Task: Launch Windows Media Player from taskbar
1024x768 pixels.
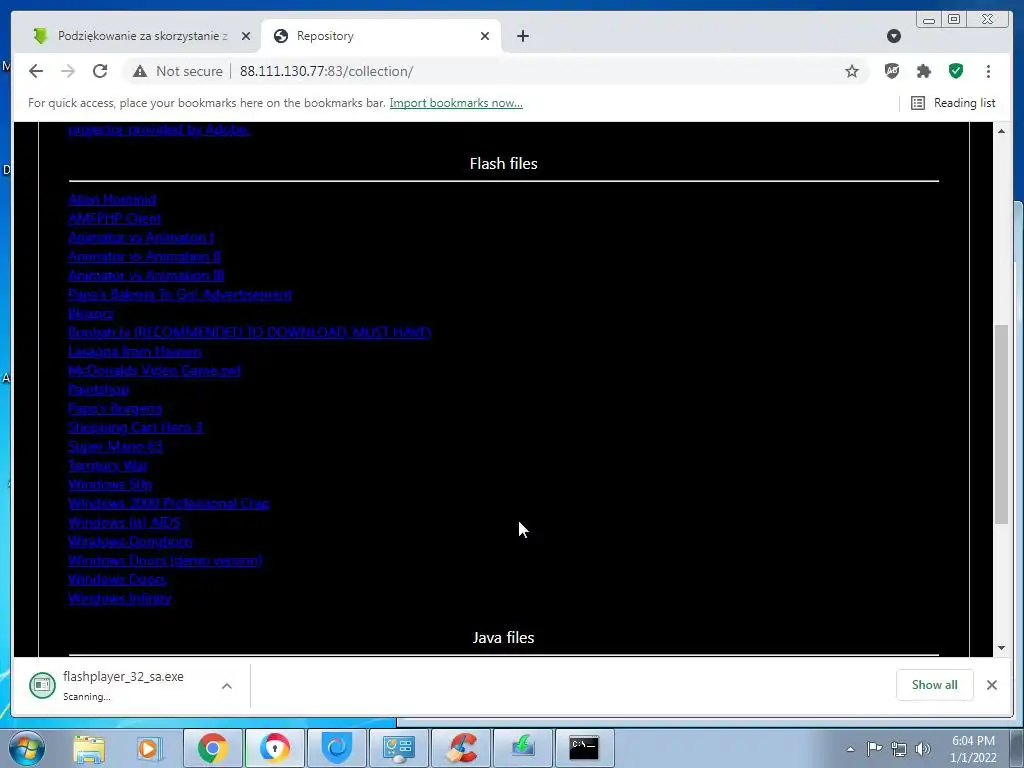Action: pos(150,748)
